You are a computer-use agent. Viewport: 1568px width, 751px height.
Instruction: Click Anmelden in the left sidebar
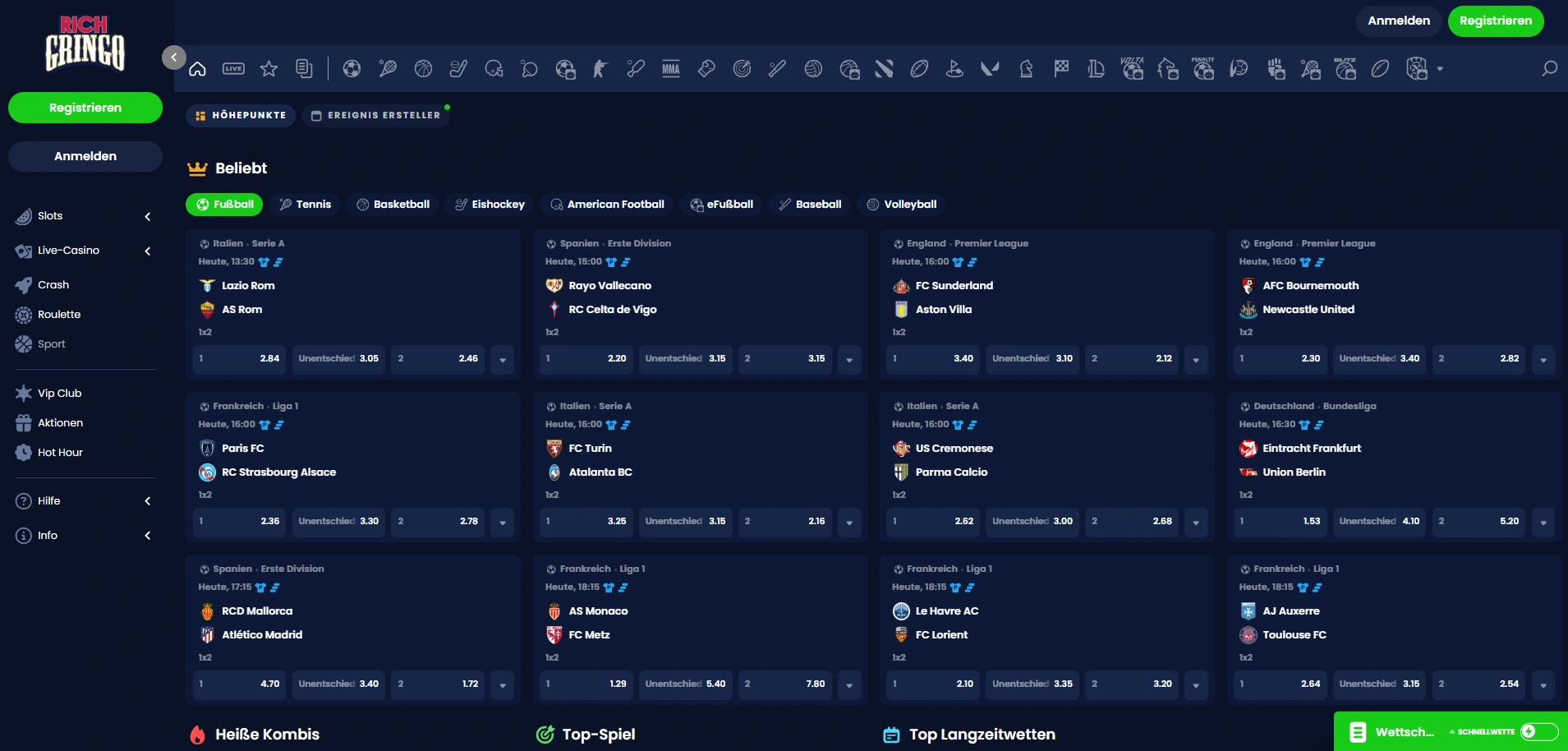click(85, 156)
